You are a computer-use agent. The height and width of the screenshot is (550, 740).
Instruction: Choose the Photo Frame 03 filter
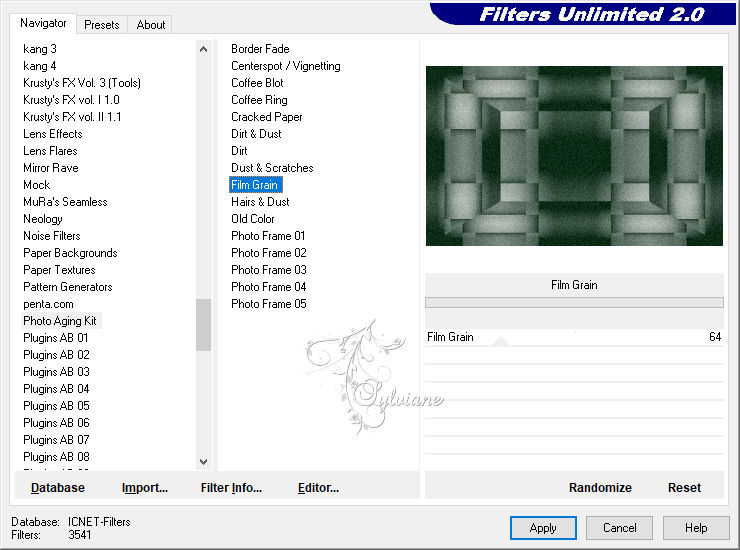(269, 270)
